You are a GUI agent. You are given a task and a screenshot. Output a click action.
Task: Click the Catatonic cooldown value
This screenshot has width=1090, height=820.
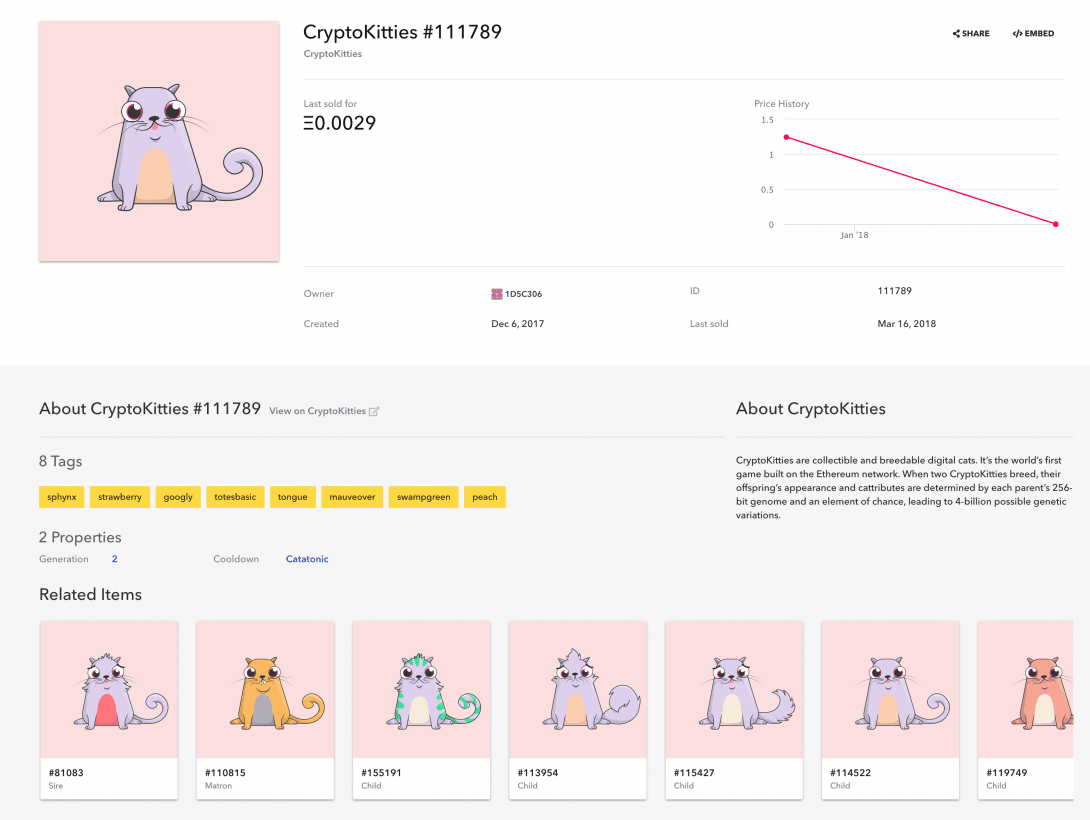click(x=307, y=559)
